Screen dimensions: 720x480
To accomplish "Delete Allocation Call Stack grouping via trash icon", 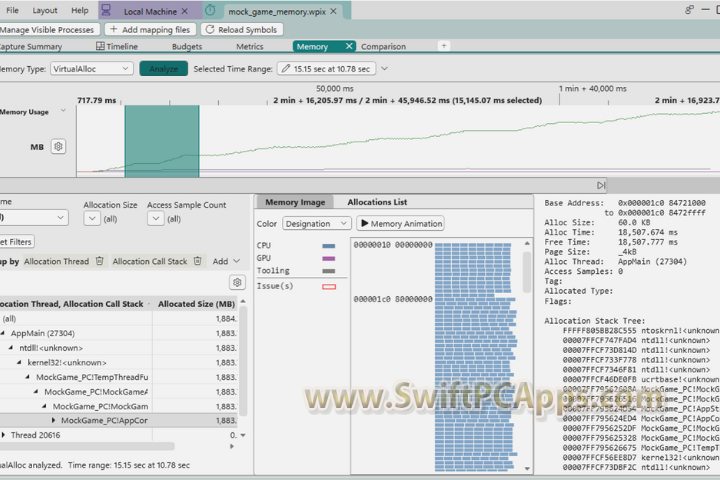I will tap(196, 261).
